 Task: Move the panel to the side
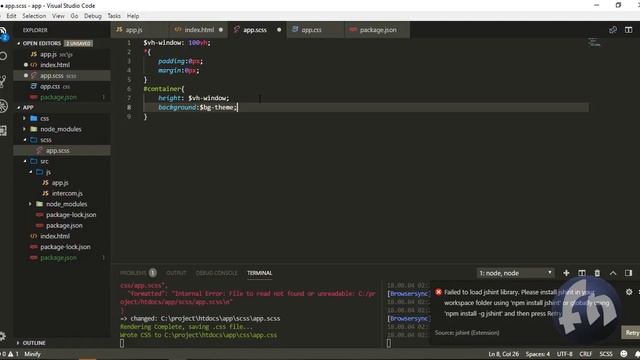point(628,273)
